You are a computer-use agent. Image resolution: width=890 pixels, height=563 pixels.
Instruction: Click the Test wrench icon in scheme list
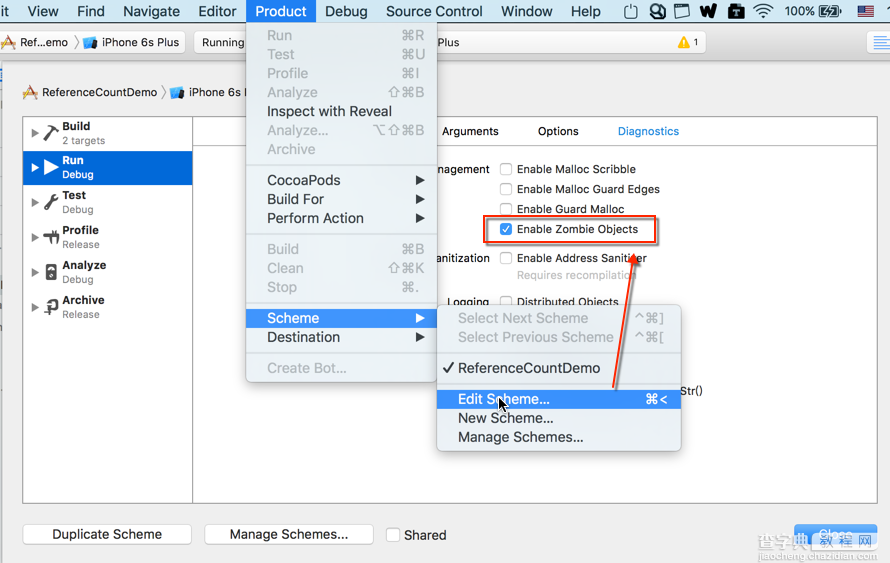pos(51,202)
